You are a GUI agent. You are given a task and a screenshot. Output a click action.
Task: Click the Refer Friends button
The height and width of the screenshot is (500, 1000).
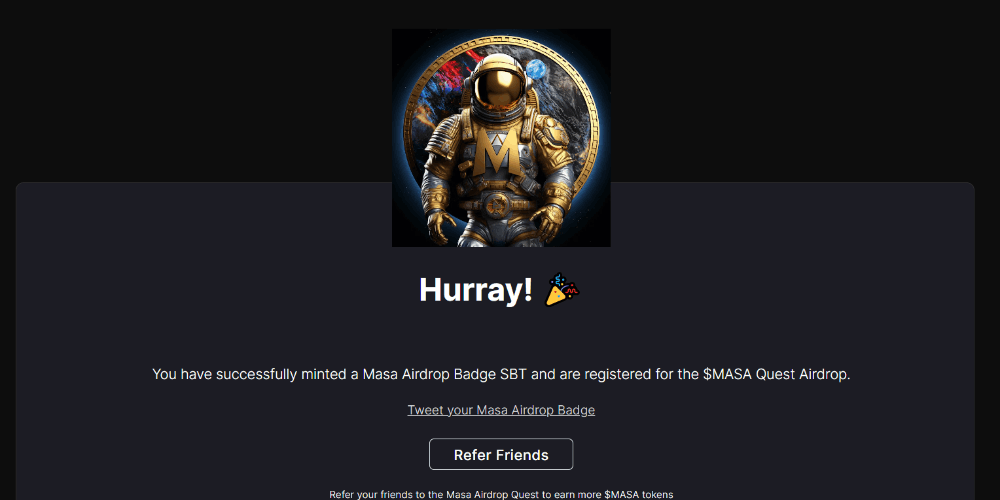[501, 454]
